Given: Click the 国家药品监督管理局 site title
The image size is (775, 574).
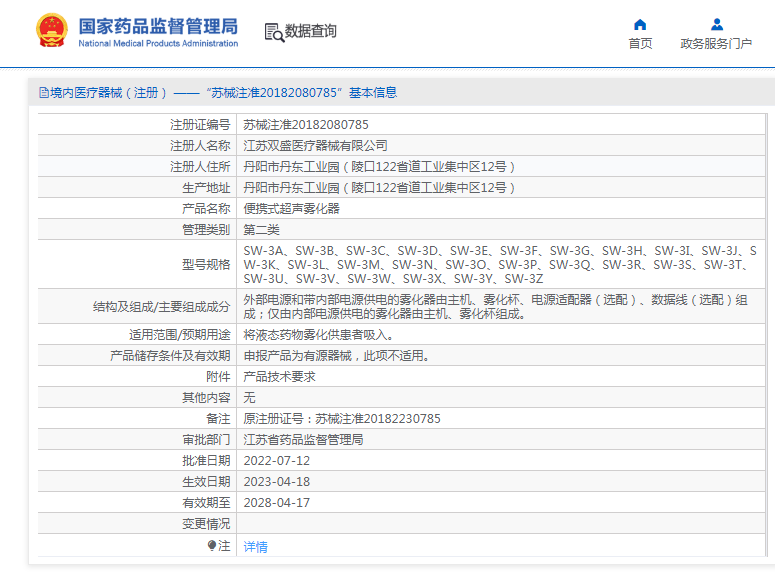Looking at the screenshot, I should tap(158, 26).
